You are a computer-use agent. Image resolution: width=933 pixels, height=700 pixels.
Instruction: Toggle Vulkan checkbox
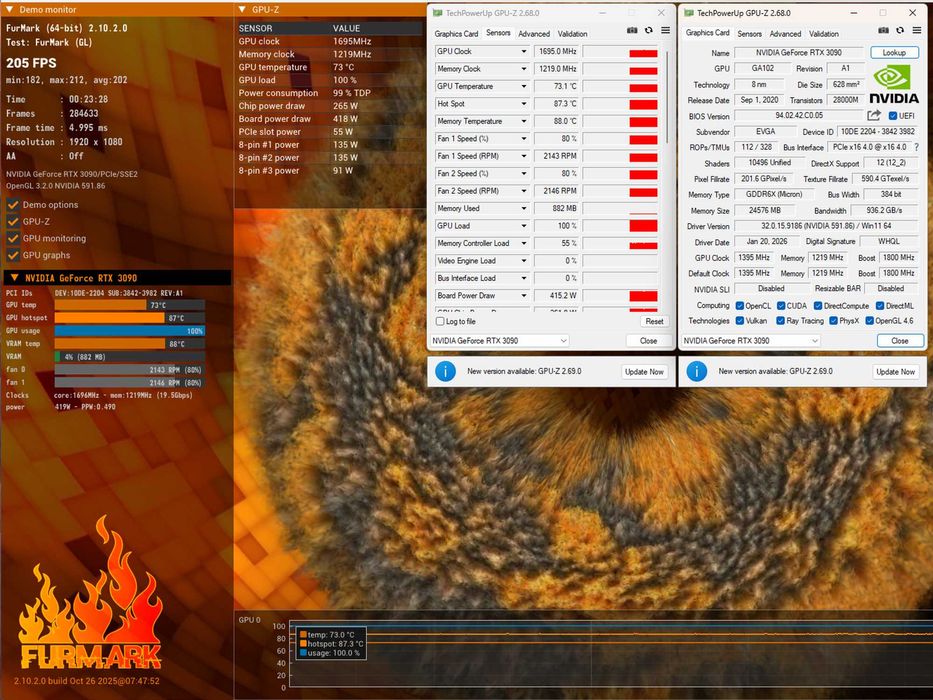click(x=740, y=321)
